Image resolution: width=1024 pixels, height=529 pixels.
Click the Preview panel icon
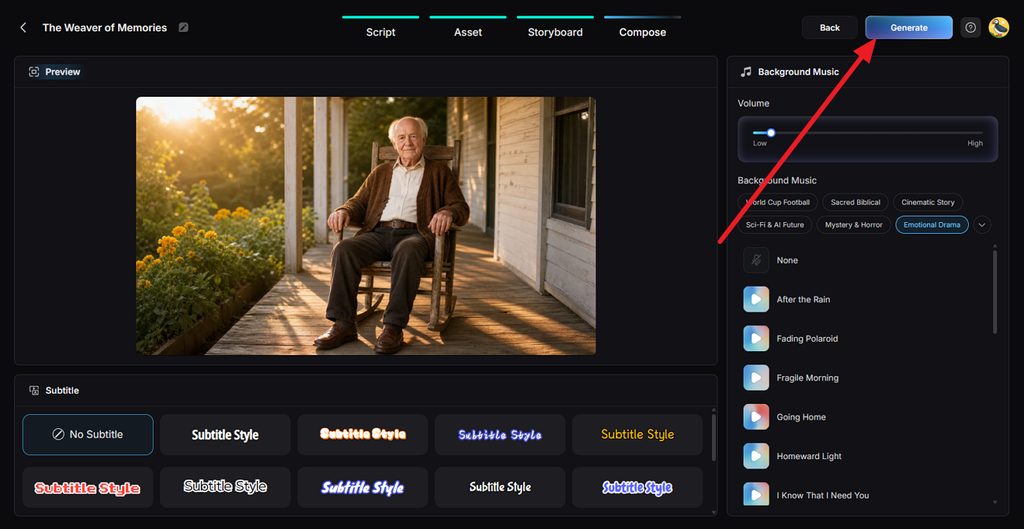[x=34, y=72]
